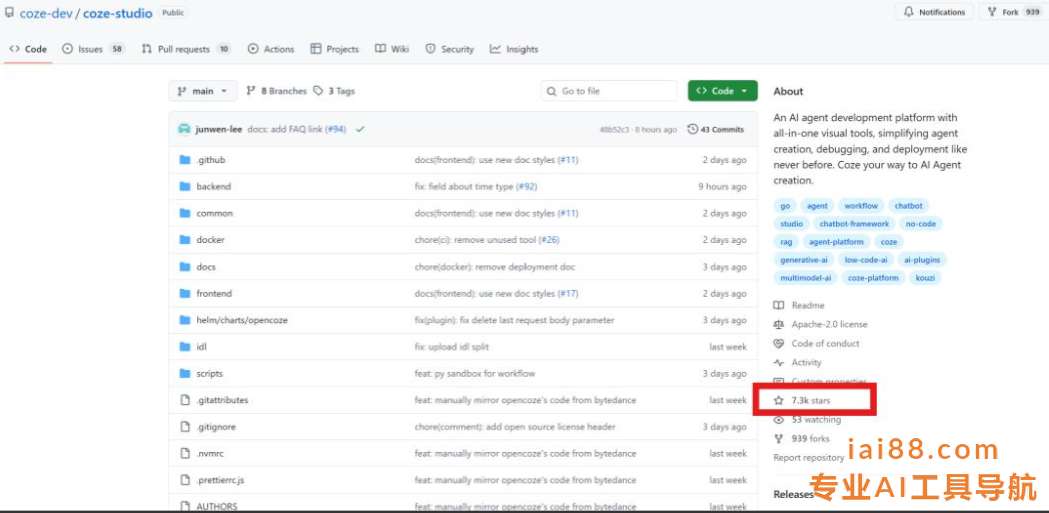Open the Security tab
Image resolution: width=1049 pixels, height=513 pixels.
(x=450, y=49)
